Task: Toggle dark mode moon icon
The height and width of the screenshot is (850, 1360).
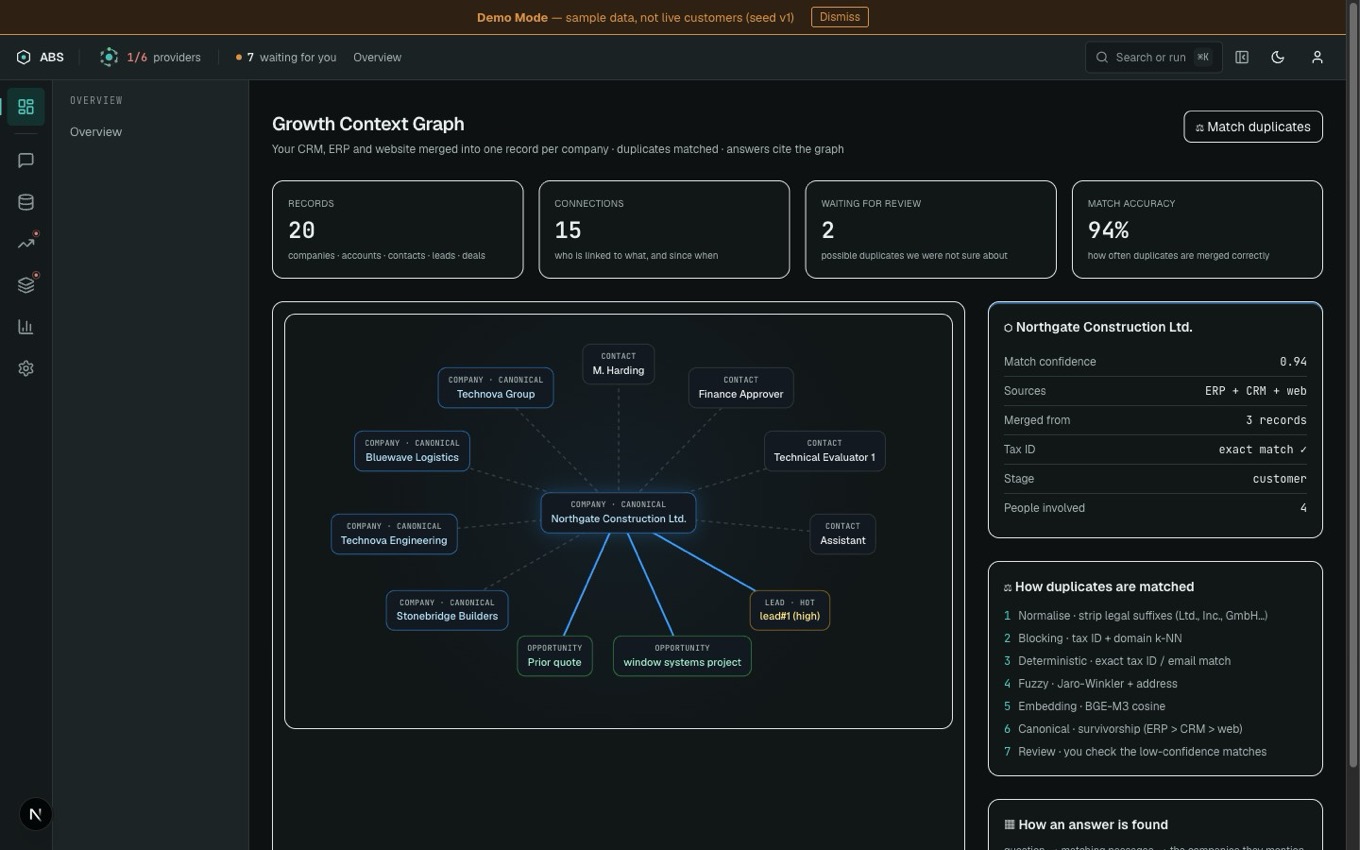Action: pos(1278,57)
